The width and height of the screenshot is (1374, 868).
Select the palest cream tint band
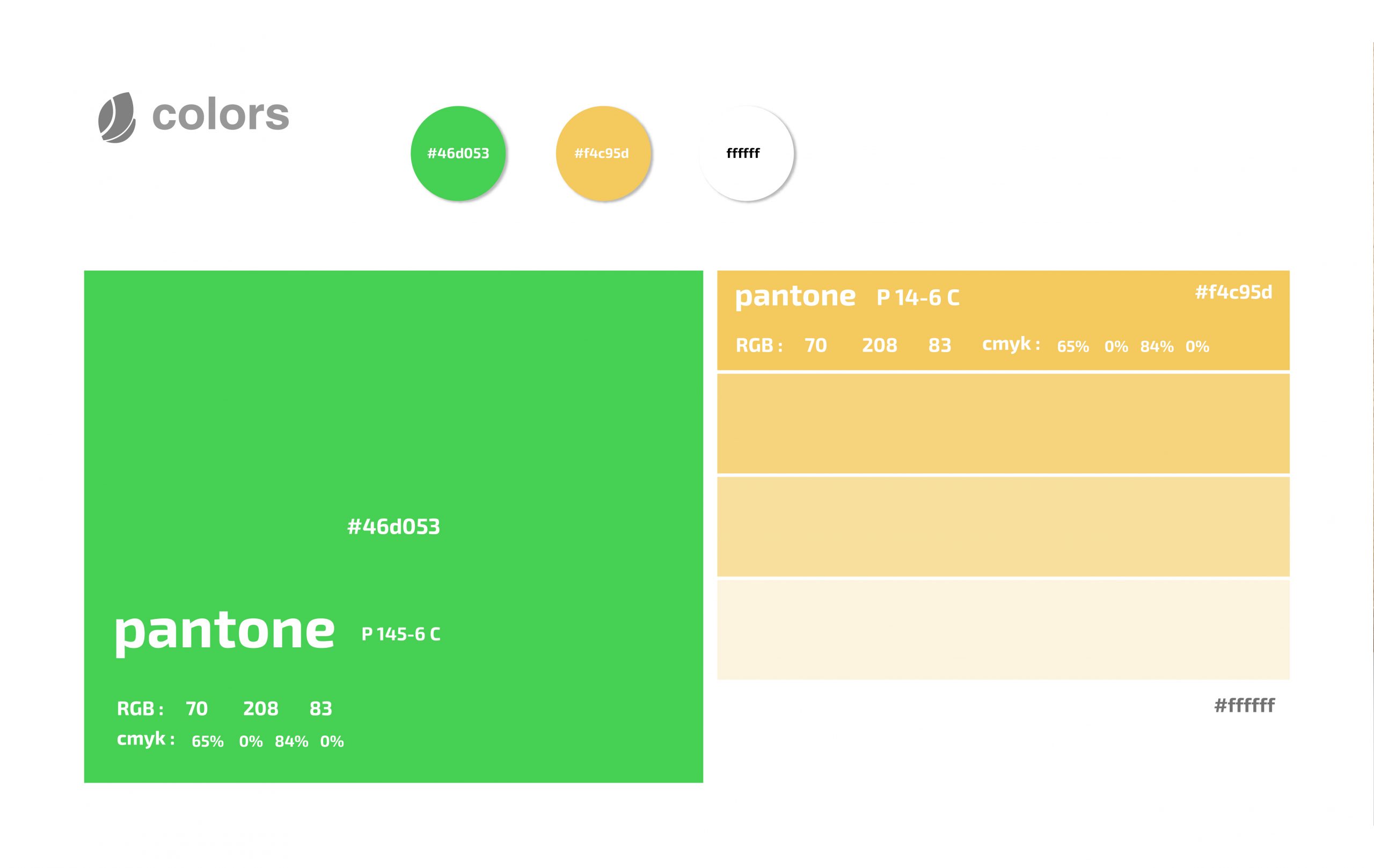coord(1003,630)
